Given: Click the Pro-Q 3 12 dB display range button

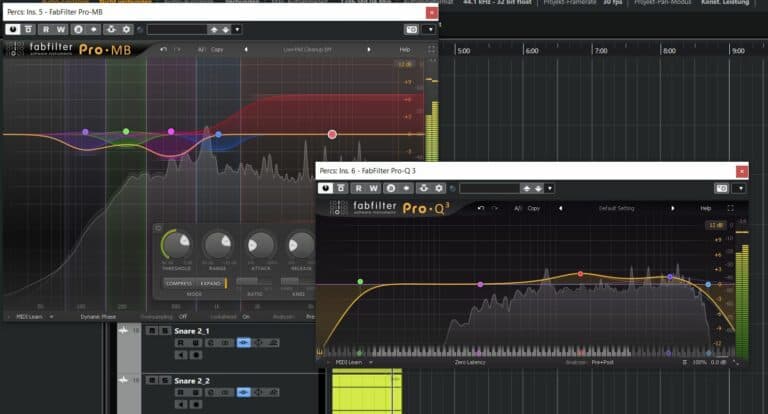Looking at the screenshot, I should point(715,225).
